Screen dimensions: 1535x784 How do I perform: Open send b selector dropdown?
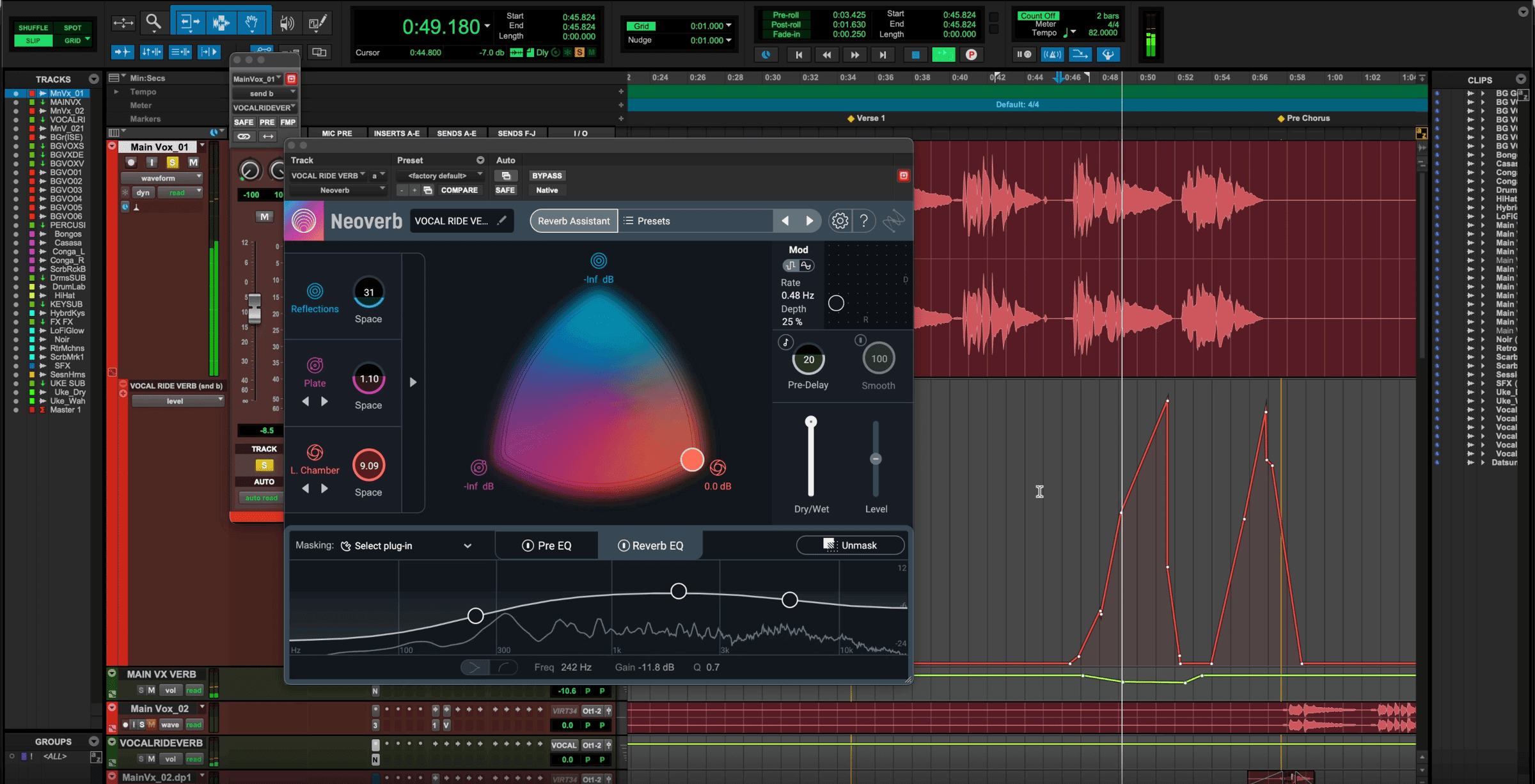click(265, 93)
